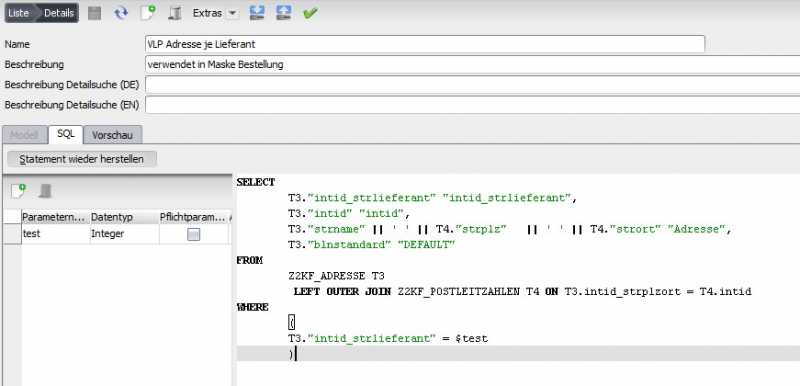Click the save disk icon in toolbar
The image size is (800, 386).
coord(94,13)
